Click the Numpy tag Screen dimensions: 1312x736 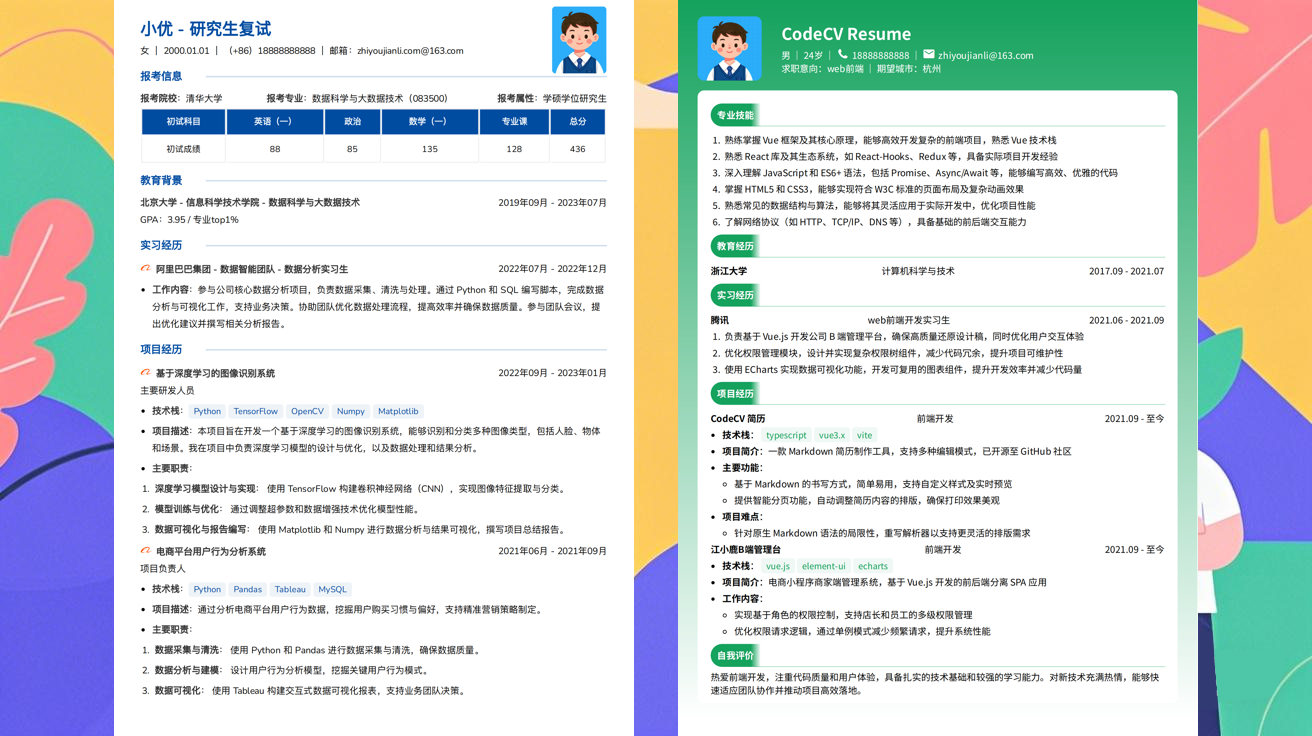coord(350,411)
